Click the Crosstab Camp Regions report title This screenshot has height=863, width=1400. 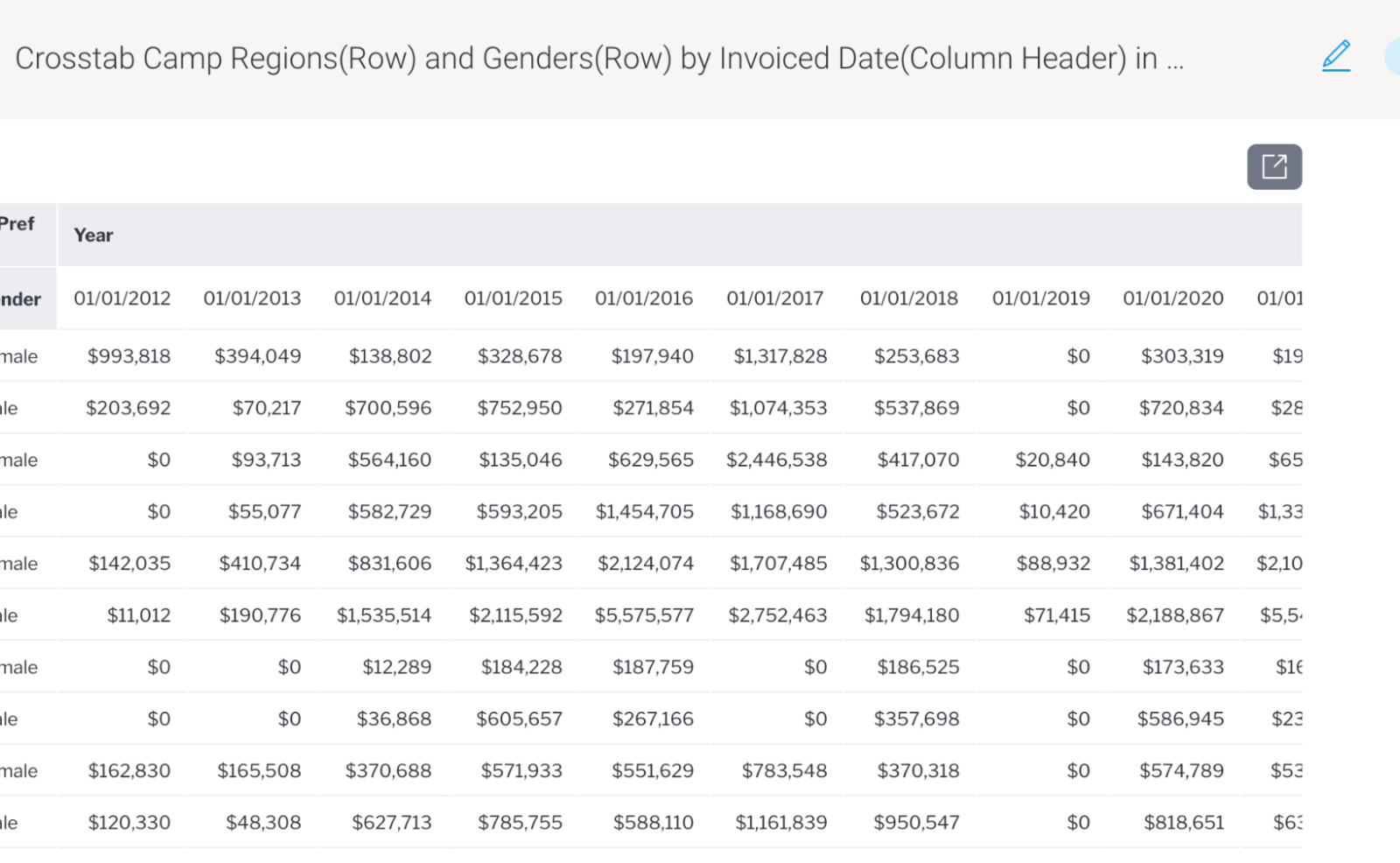tap(598, 59)
